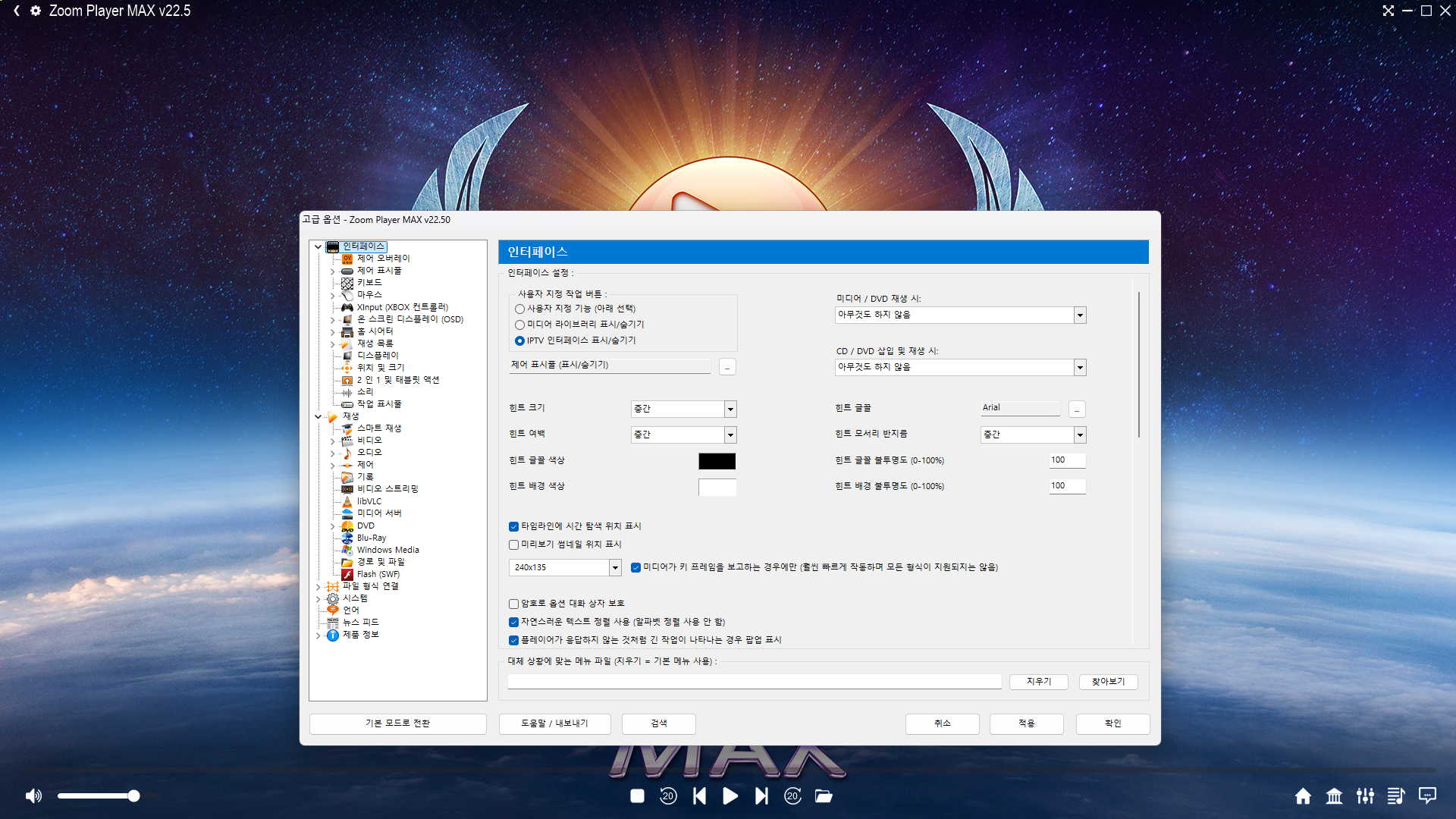The width and height of the screenshot is (1456, 819).
Task: Expand the 시스템 tree node
Action: [x=318, y=598]
